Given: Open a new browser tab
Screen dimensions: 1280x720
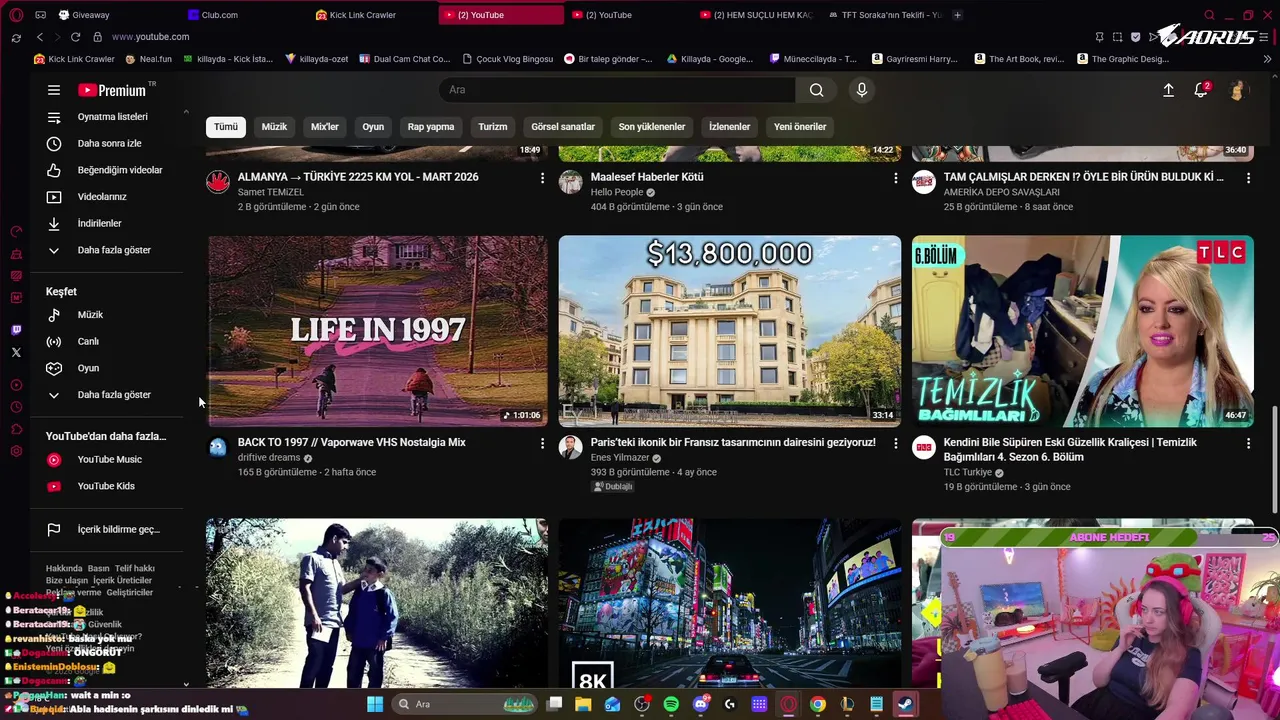Looking at the screenshot, I should [x=957, y=15].
